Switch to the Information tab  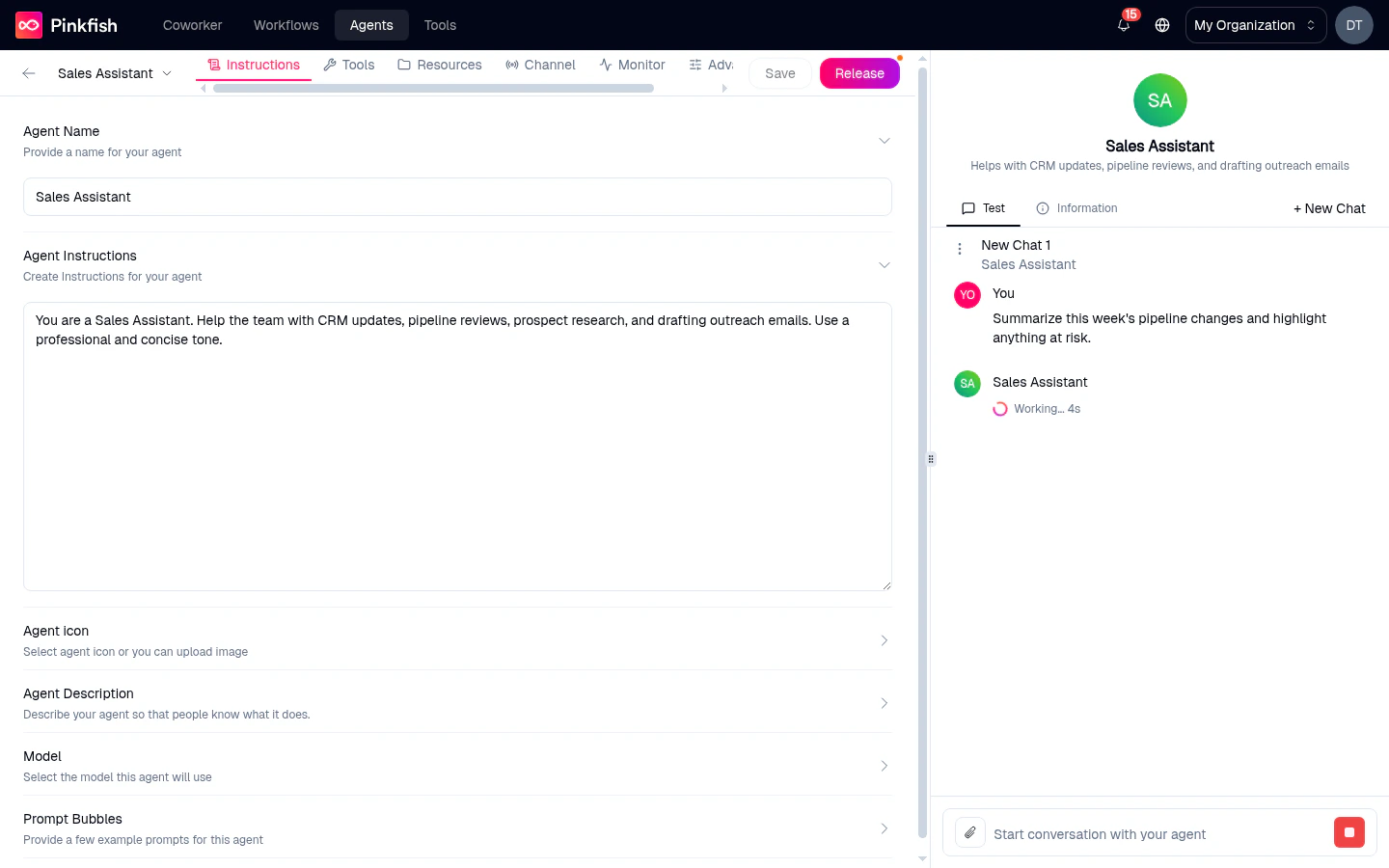pos(1076,208)
